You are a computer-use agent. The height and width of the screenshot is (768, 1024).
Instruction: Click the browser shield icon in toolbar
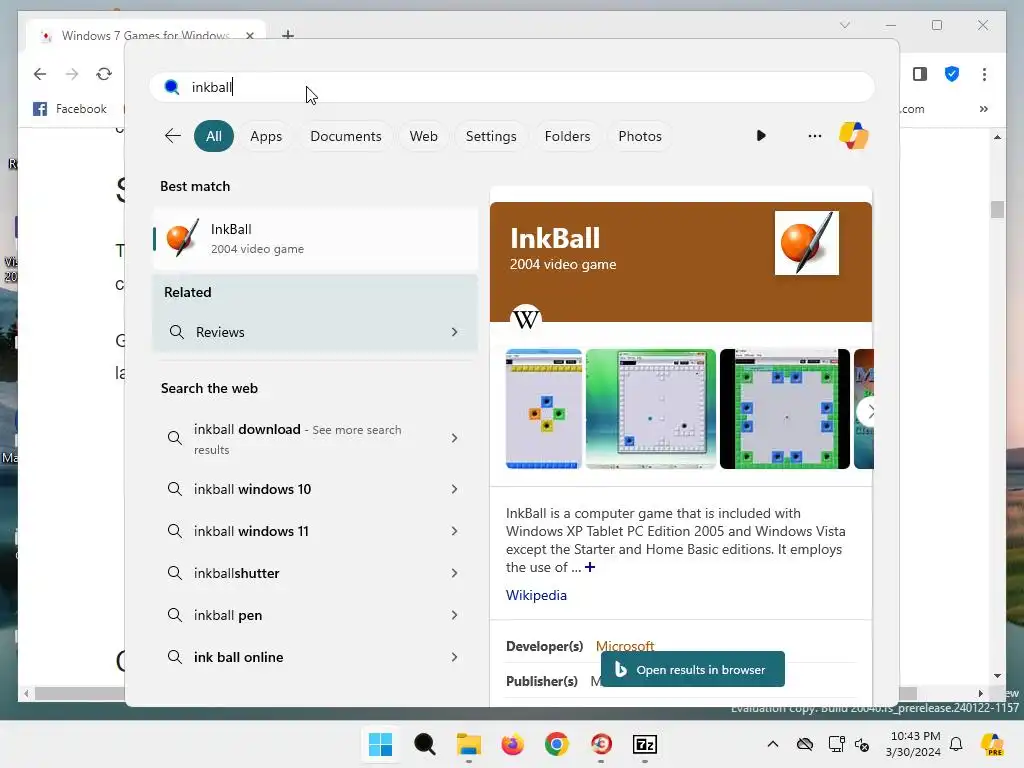952,74
